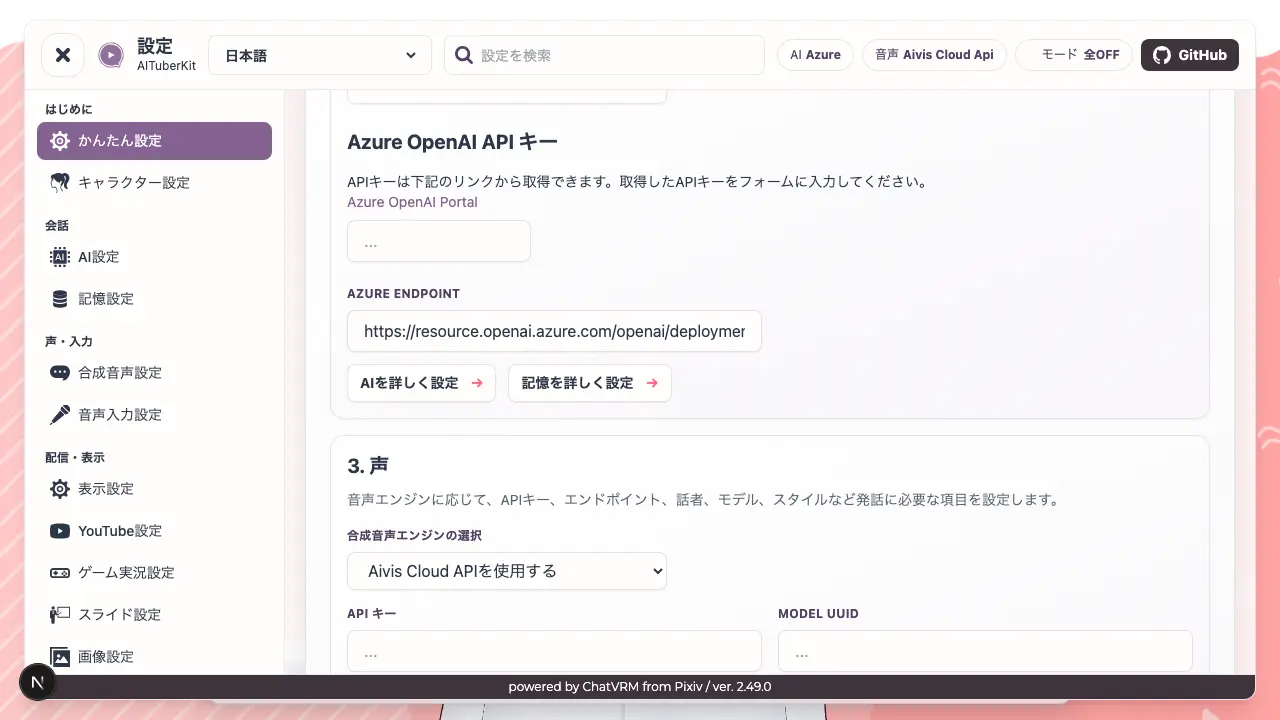Open スライド設定 in the sidebar
1280x720 pixels.
(x=154, y=615)
